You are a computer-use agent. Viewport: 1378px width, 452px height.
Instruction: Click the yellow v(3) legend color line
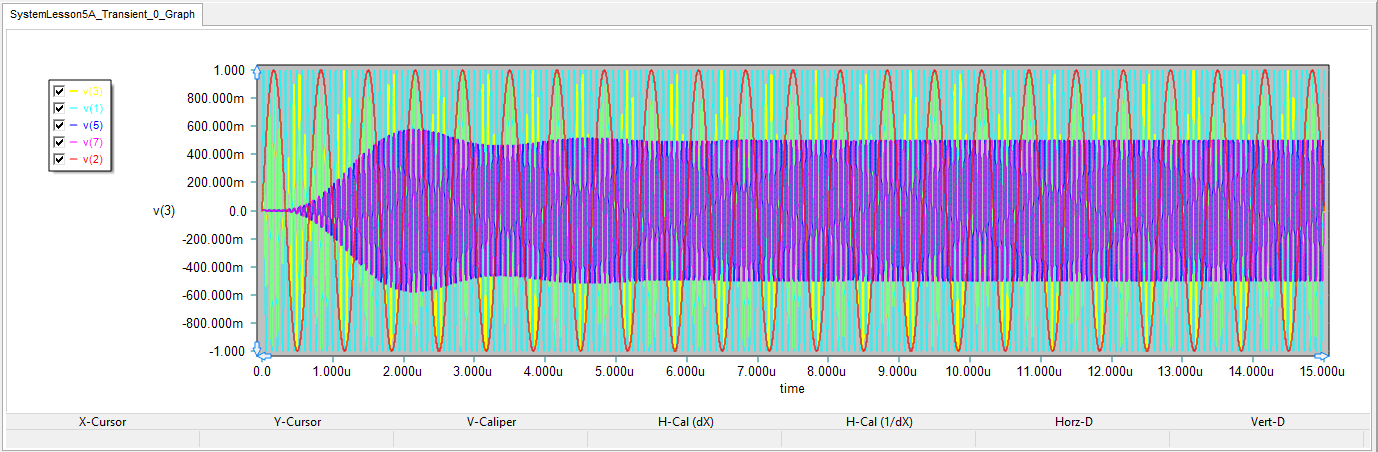pyautogui.click(x=74, y=91)
